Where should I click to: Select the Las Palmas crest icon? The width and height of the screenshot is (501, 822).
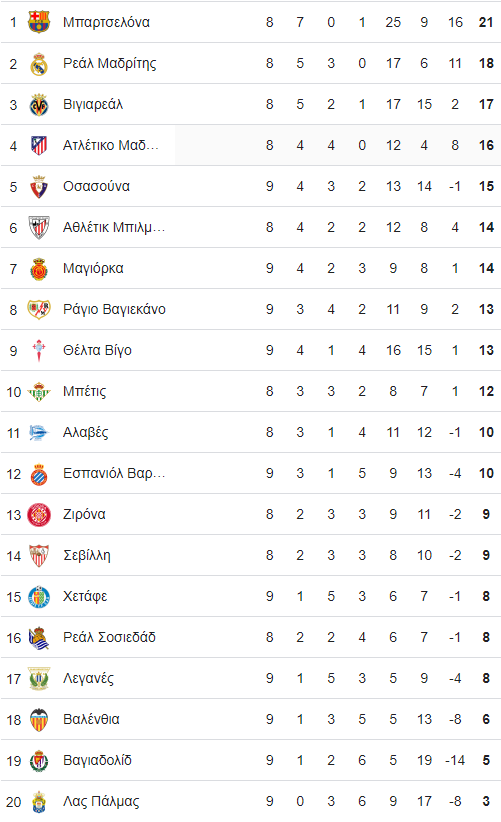tap(39, 802)
